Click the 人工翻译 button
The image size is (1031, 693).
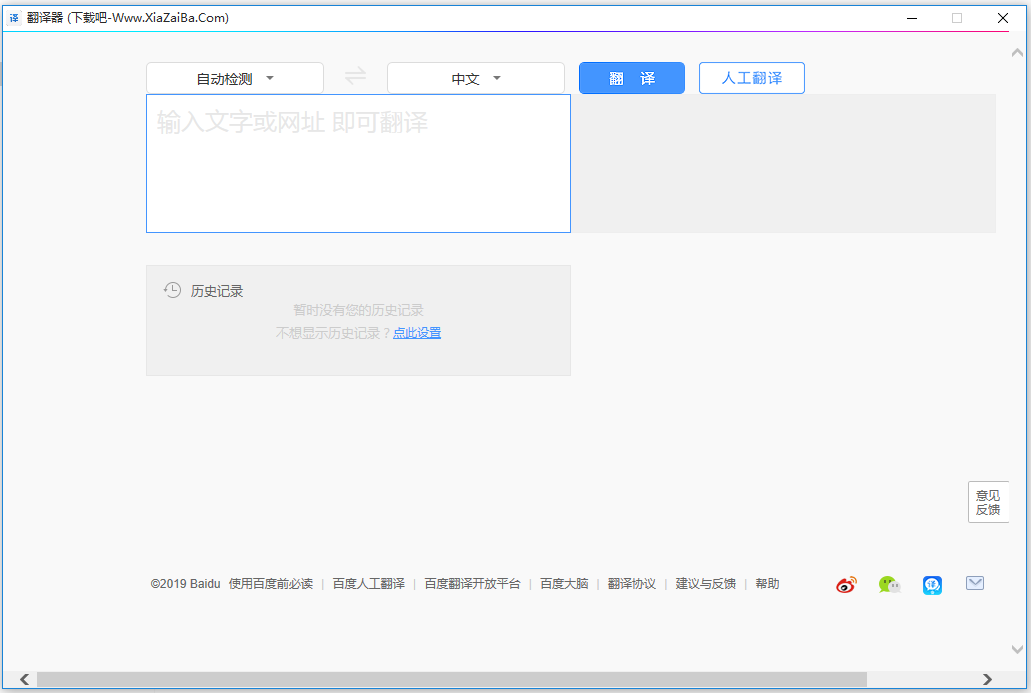pos(751,78)
